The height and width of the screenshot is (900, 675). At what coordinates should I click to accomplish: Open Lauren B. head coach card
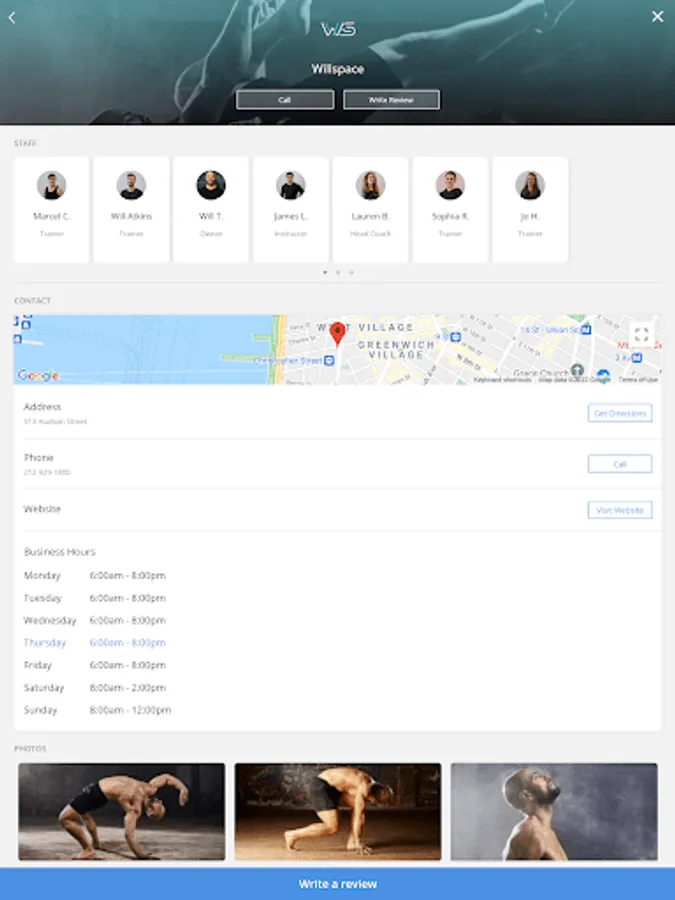(x=370, y=210)
